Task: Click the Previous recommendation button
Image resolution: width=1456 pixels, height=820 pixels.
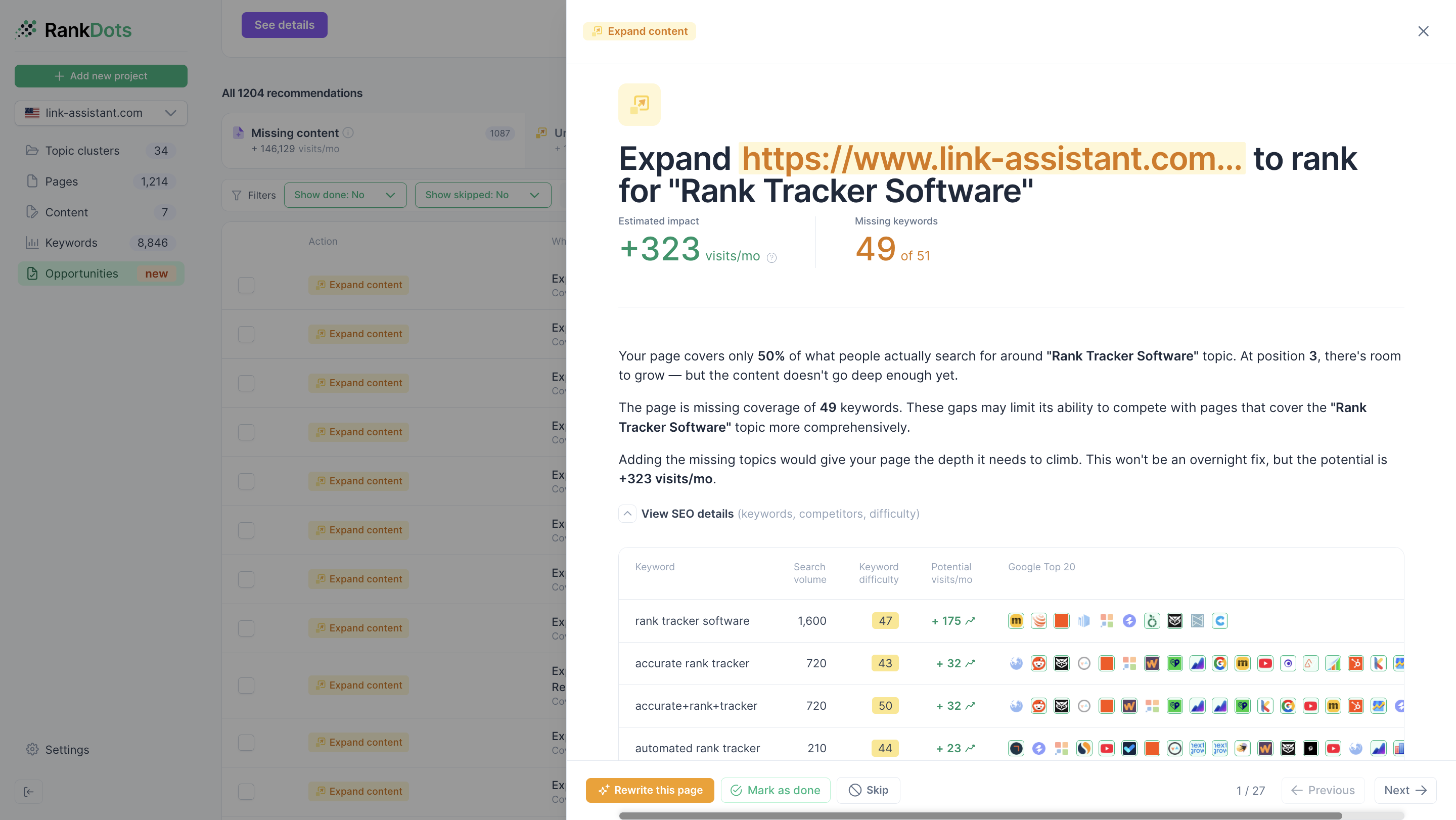Action: click(1323, 790)
